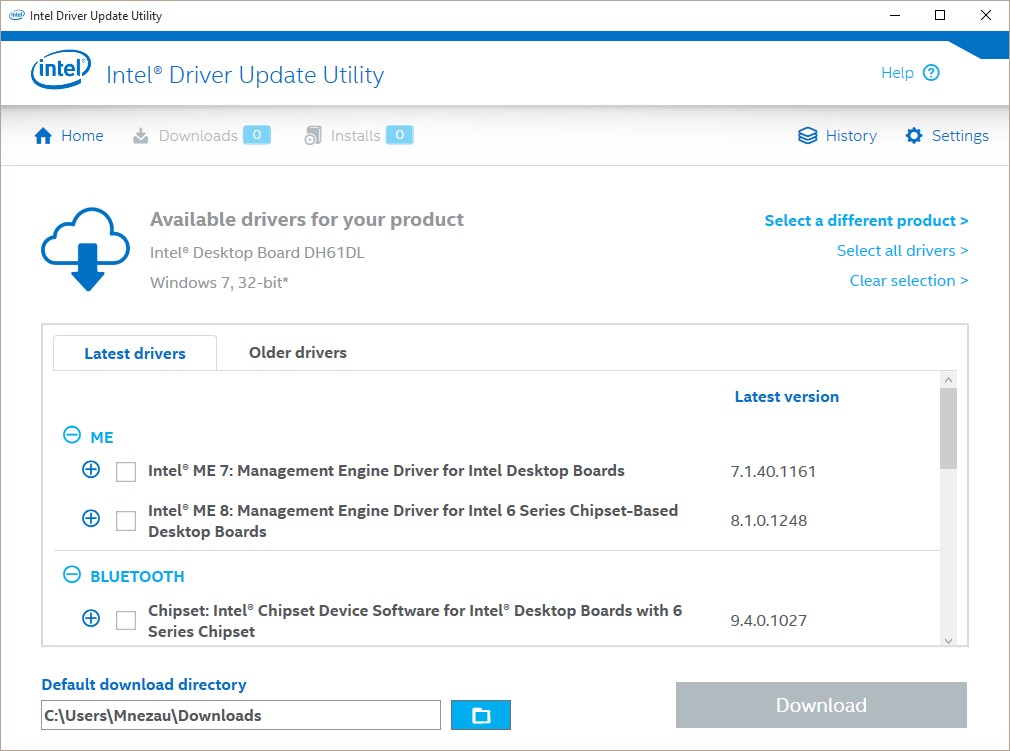Open the Installs section
Screen dimensions: 1010x751
pyautogui.click(x=356, y=136)
